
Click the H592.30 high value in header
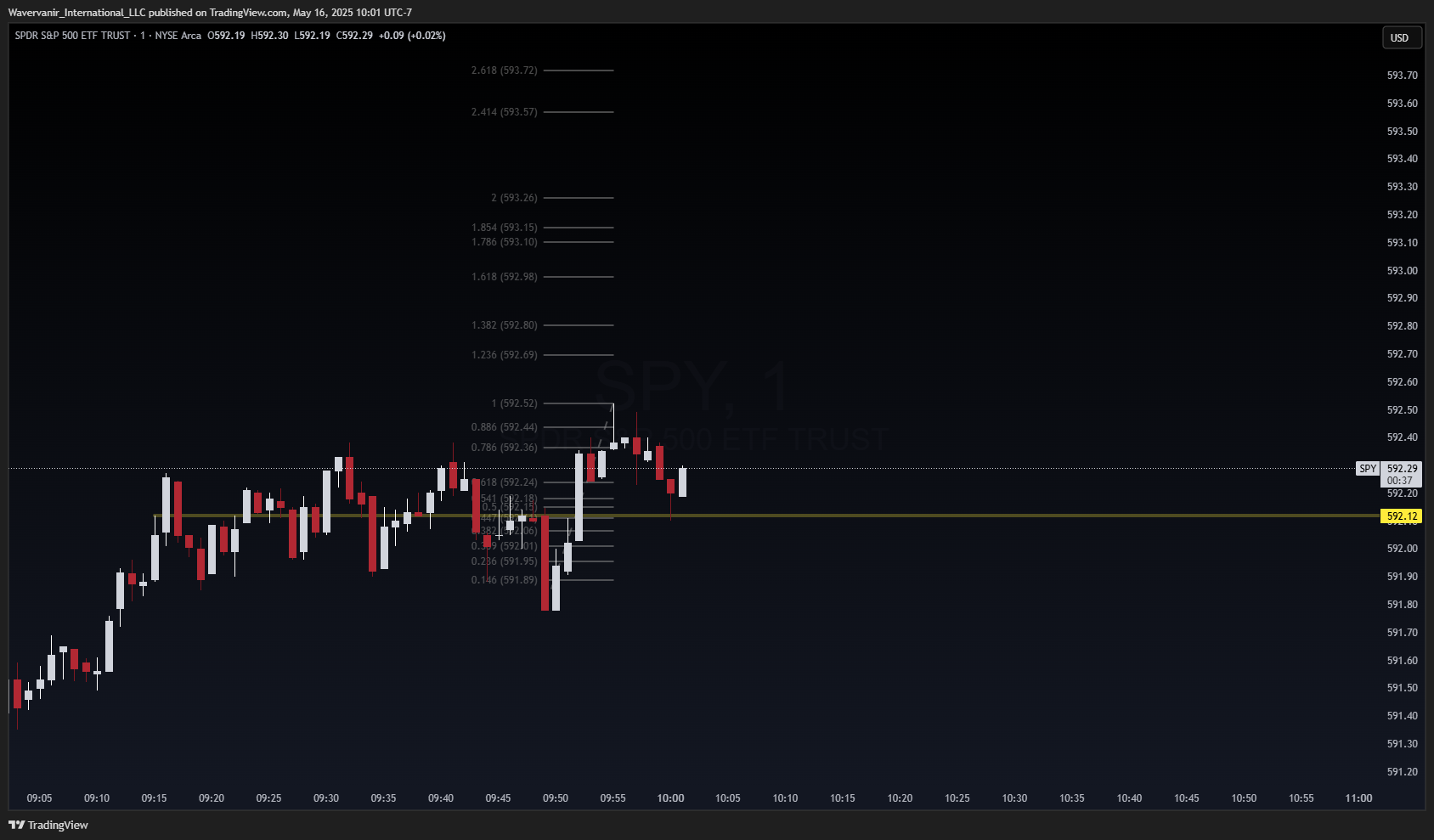269,36
